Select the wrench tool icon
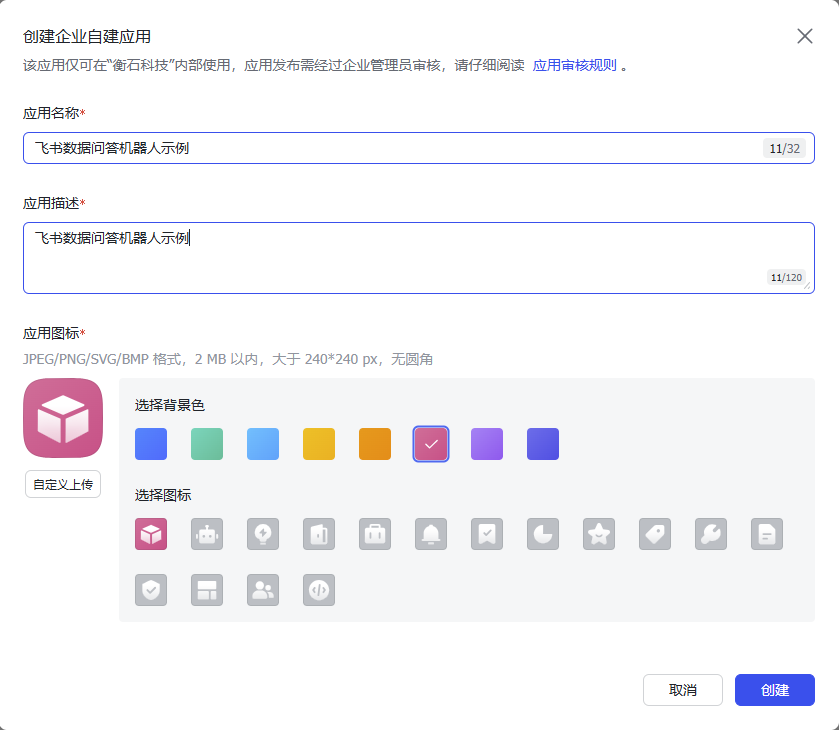Screen dimensions: 839x730 (711, 534)
